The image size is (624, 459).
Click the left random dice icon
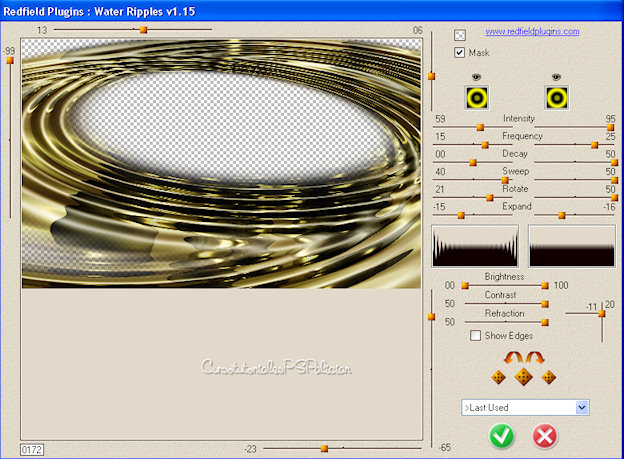[498, 377]
